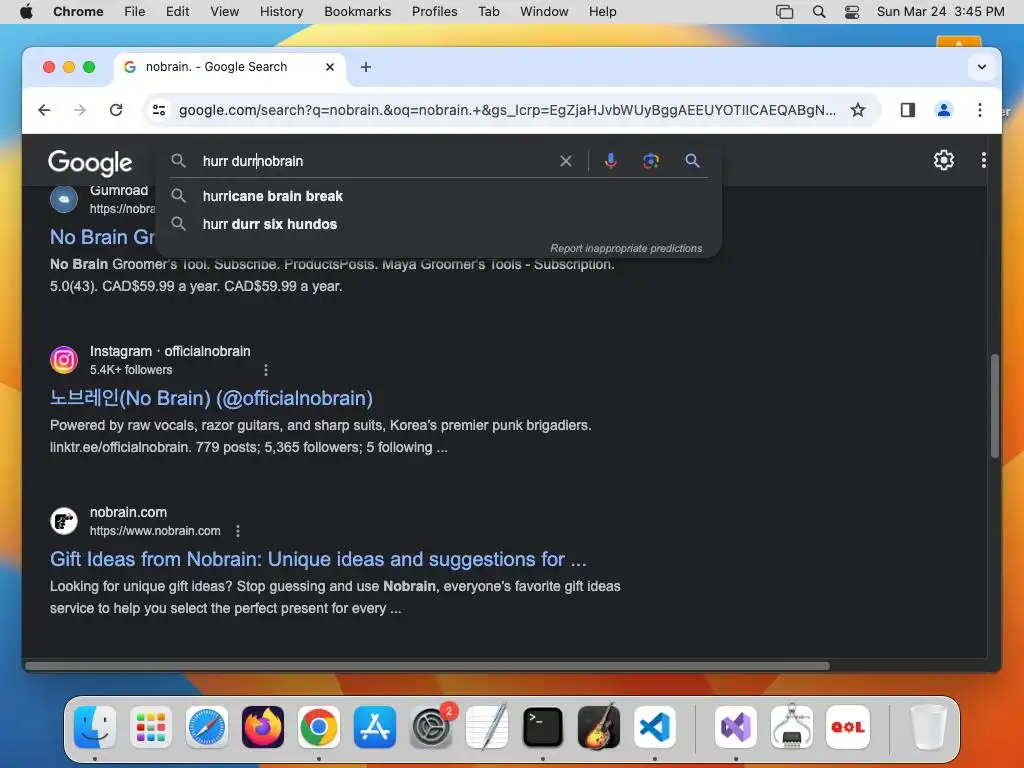Viewport: 1024px width, 768px height.
Task: Open App Store from the Dock
Action: (x=375, y=726)
